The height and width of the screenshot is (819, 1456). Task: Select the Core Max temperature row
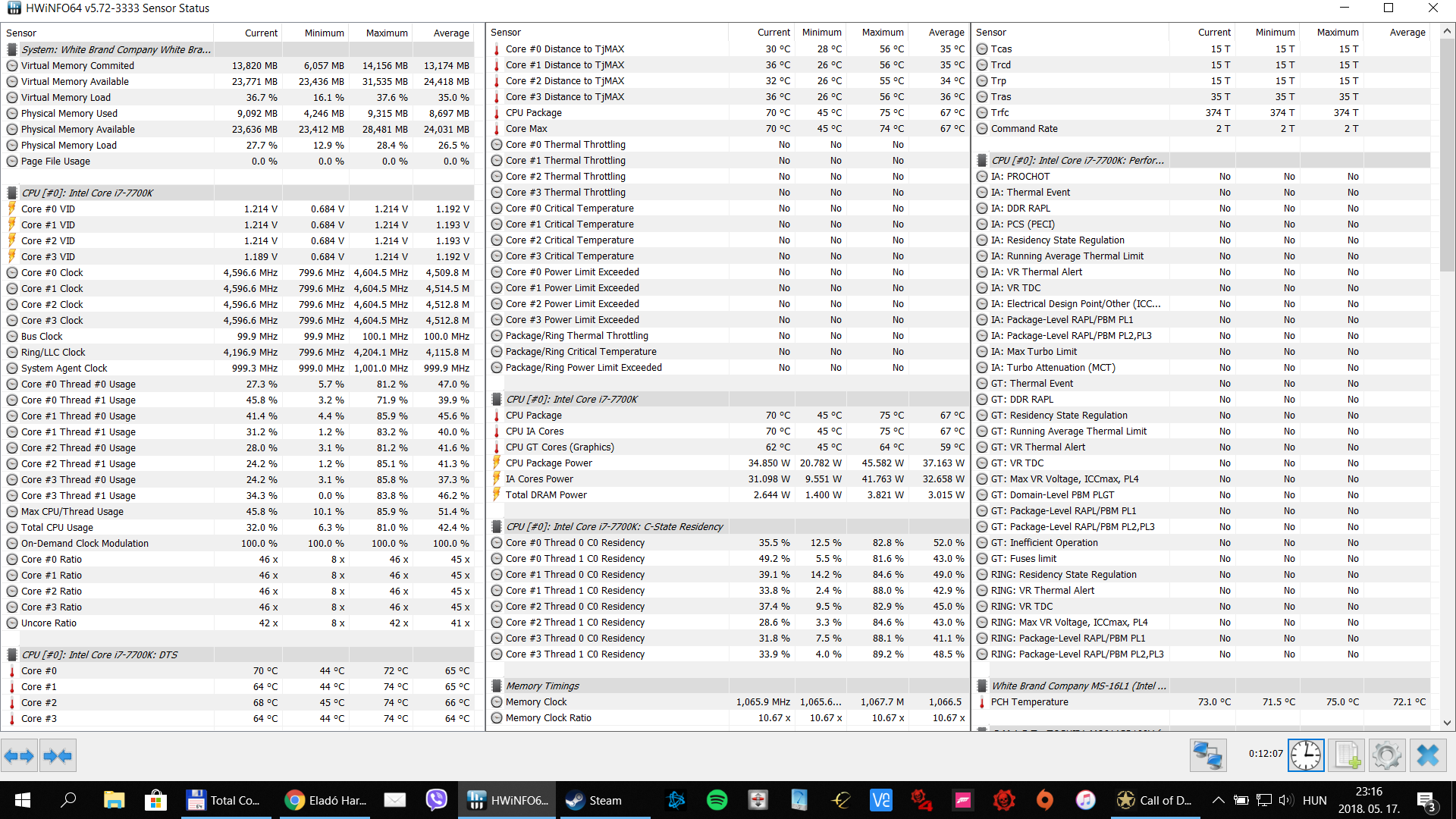pyautogui.click(x=728, y=129)
